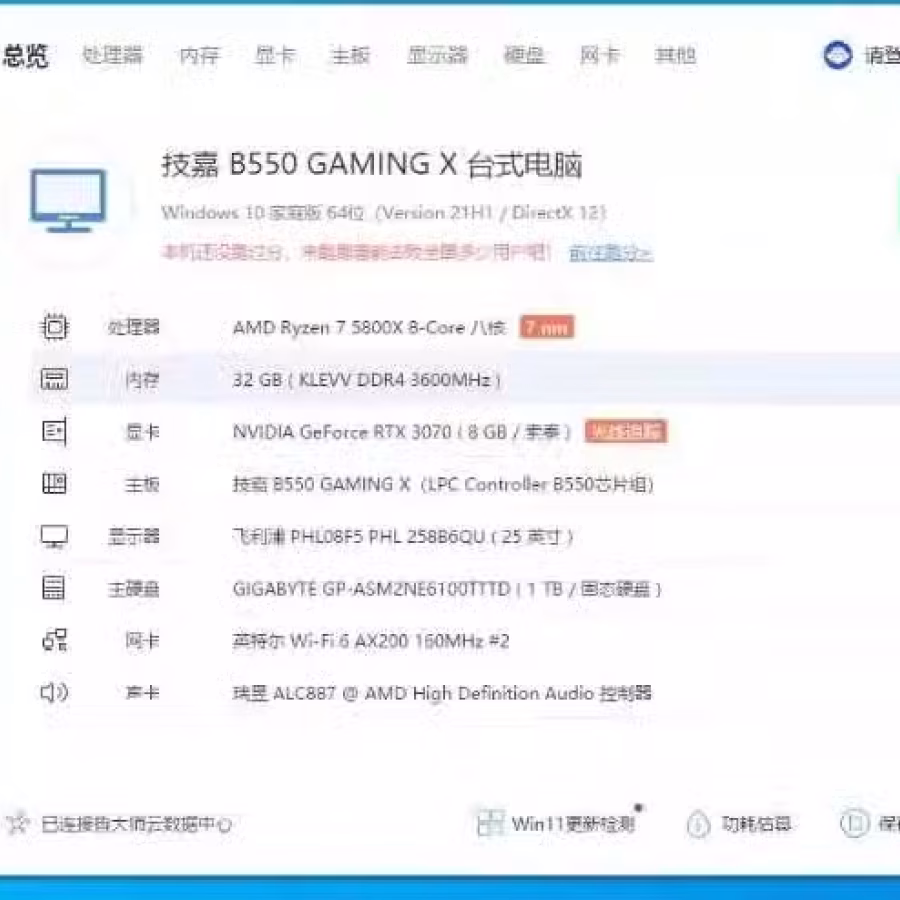Select 瑞昱 ALC887 audio controller text

coord(442,693)
